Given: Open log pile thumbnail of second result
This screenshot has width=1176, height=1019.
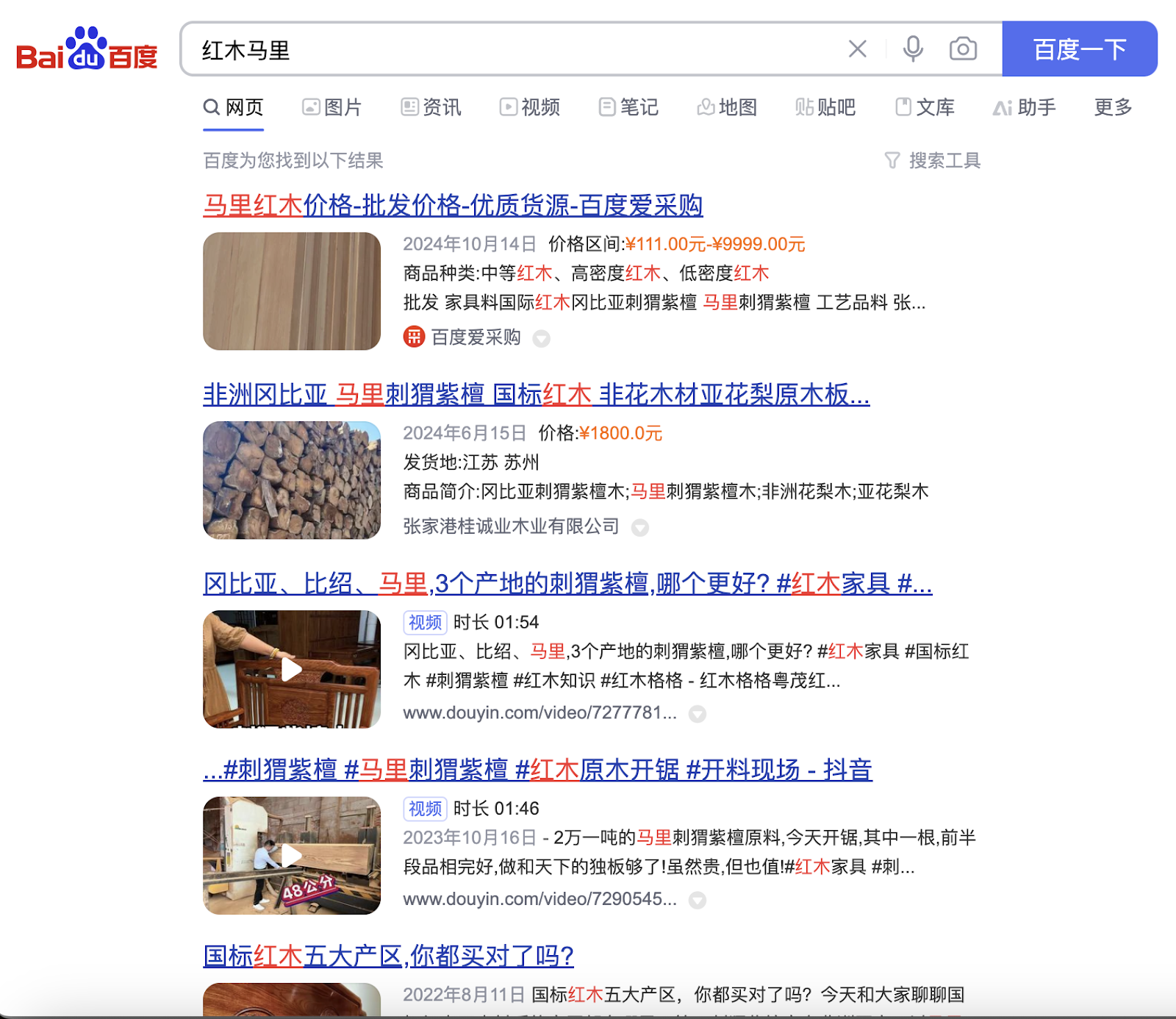Looking at the screenshot, I should coord(292,480).
